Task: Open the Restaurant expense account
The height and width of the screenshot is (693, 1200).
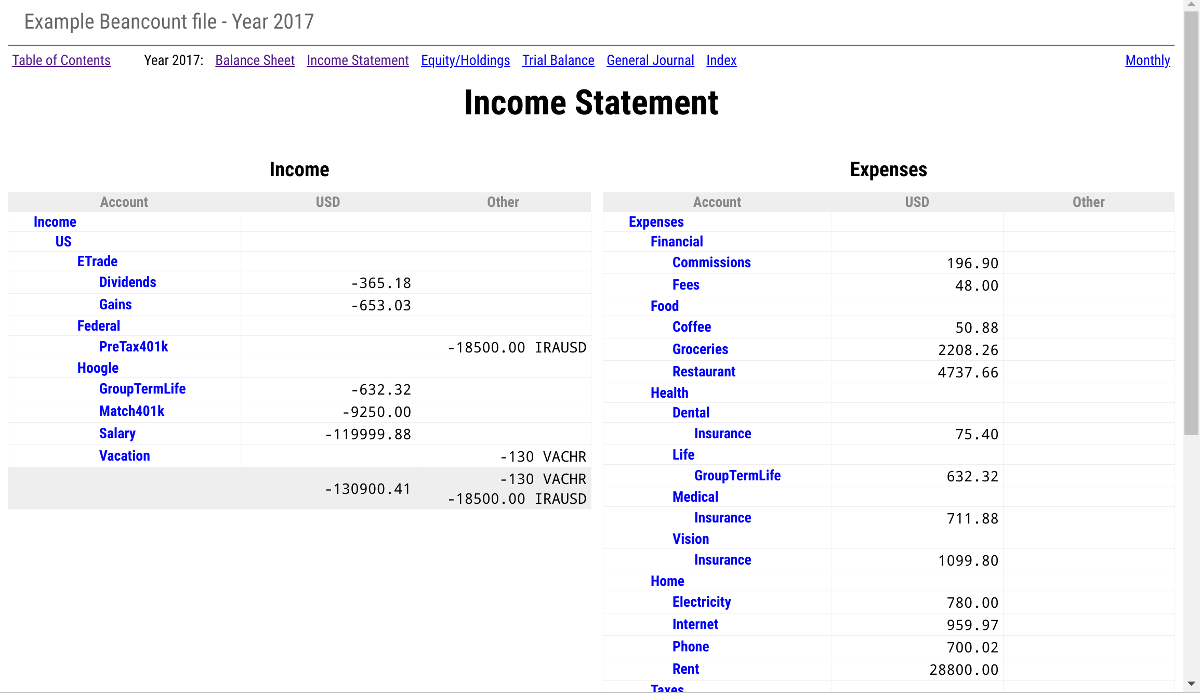Action: [703, 371]
